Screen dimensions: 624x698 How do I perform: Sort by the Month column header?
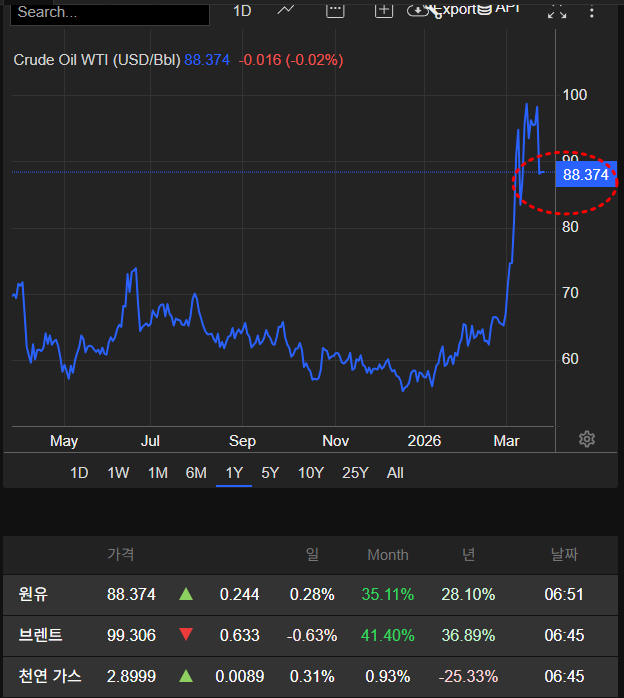(387, 554)
